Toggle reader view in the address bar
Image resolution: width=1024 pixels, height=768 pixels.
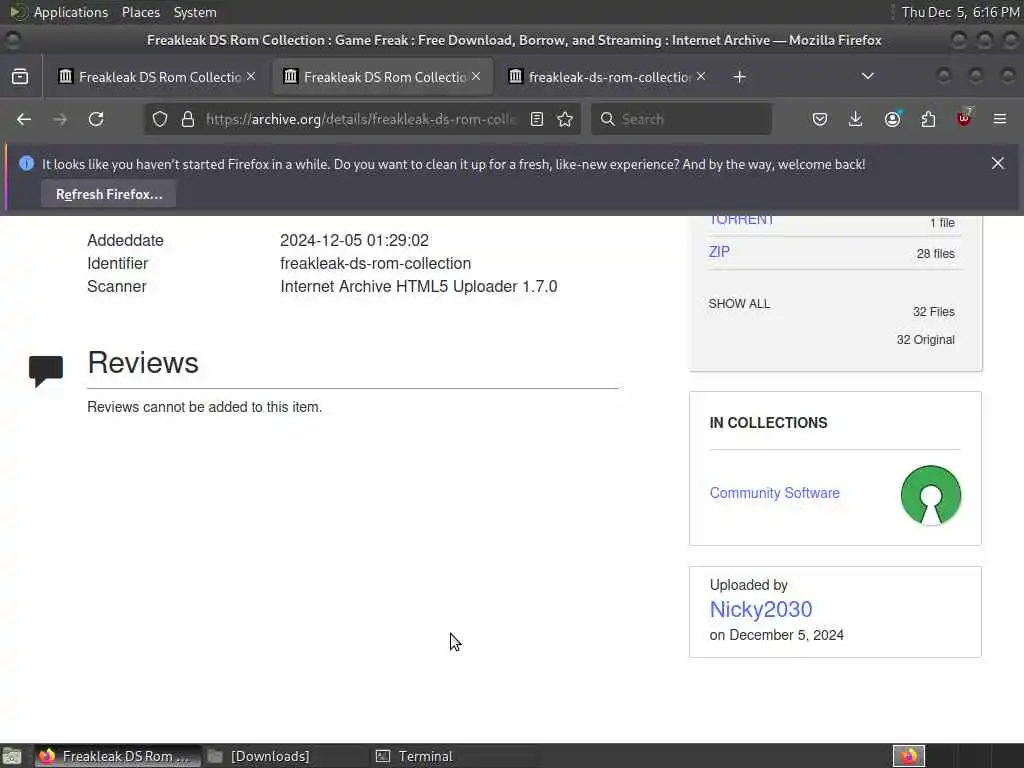[537, 120]
